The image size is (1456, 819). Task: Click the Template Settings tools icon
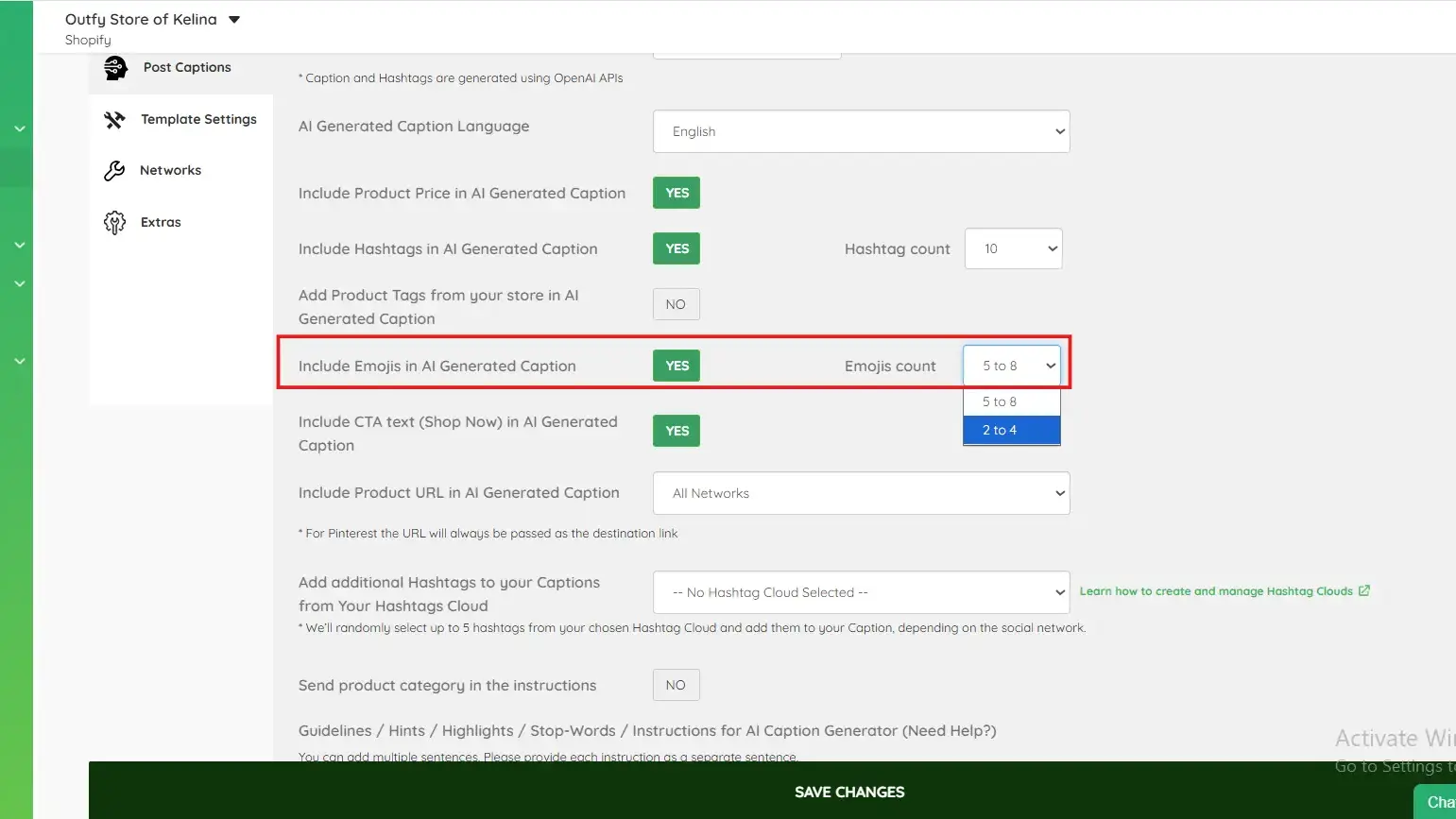[x=114, y=120]
